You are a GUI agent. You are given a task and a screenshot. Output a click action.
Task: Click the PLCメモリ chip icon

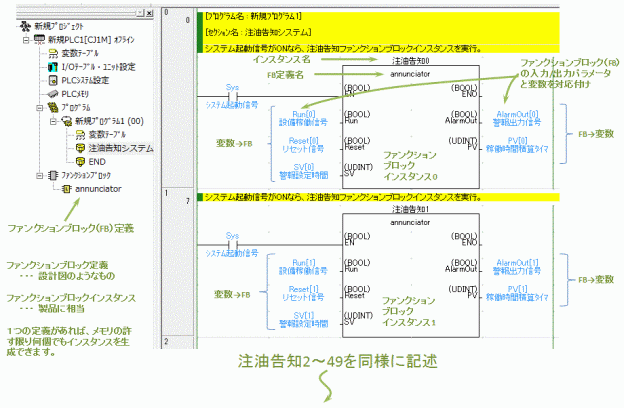click(x=53, y=94)
